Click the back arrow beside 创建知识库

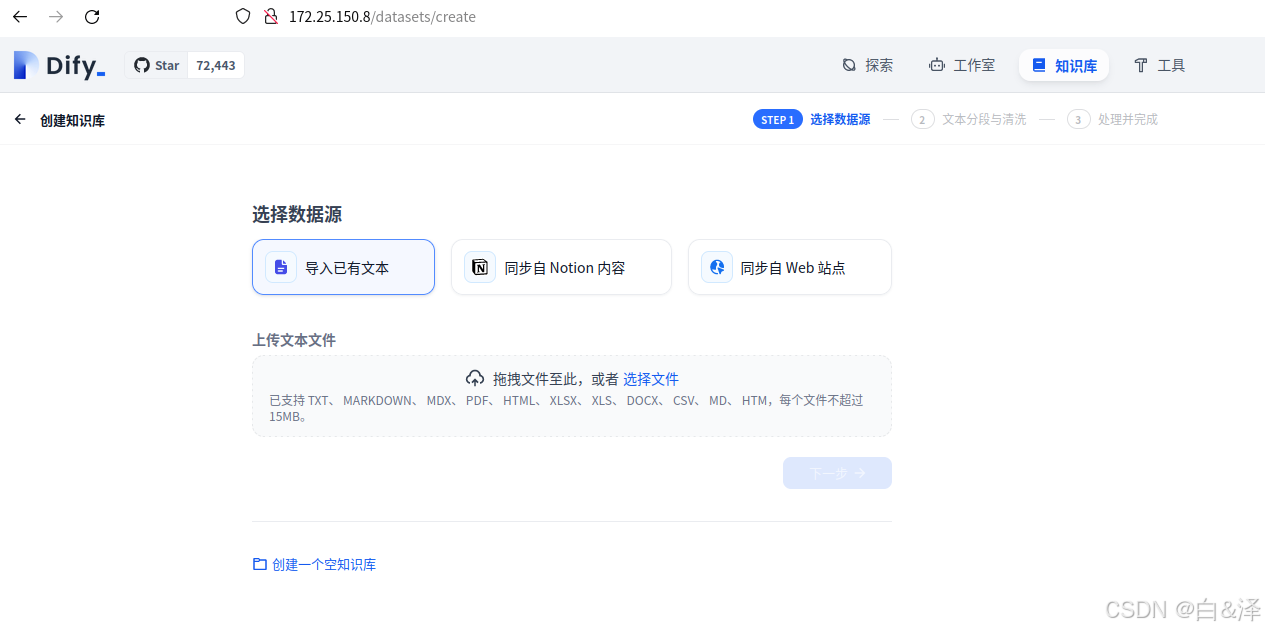(20, 120)
